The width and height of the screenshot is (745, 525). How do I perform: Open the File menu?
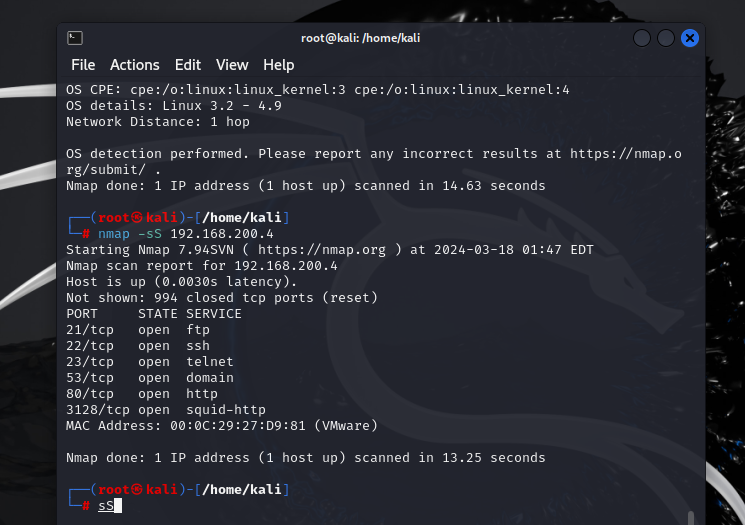pos(83,64)
